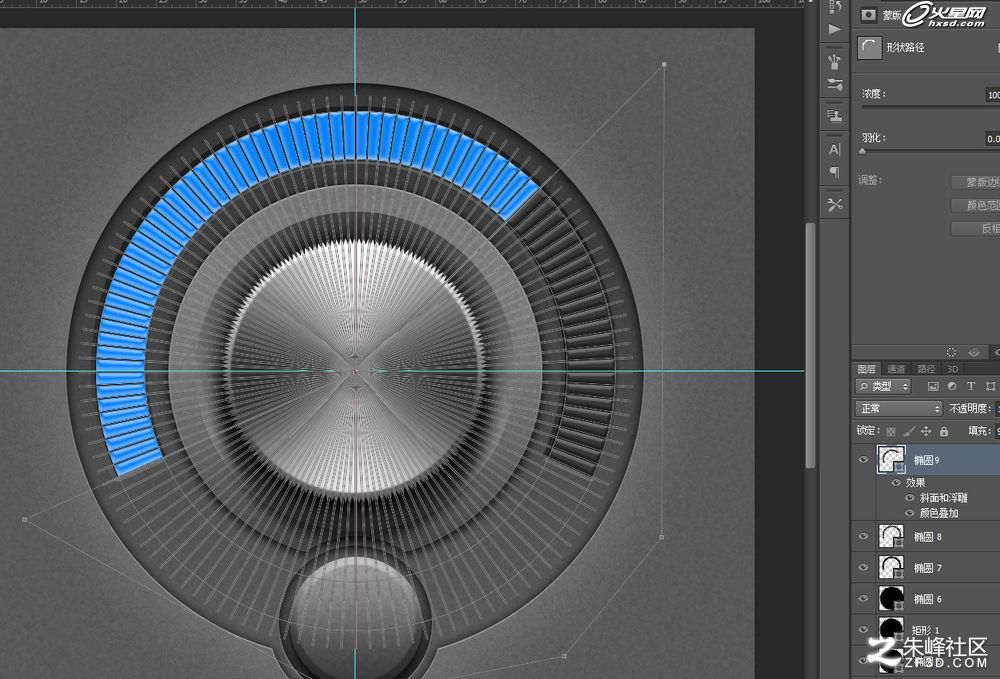
Task: Click the 羽化 value field
Action: pyautogui.click(x=993, y=138)
